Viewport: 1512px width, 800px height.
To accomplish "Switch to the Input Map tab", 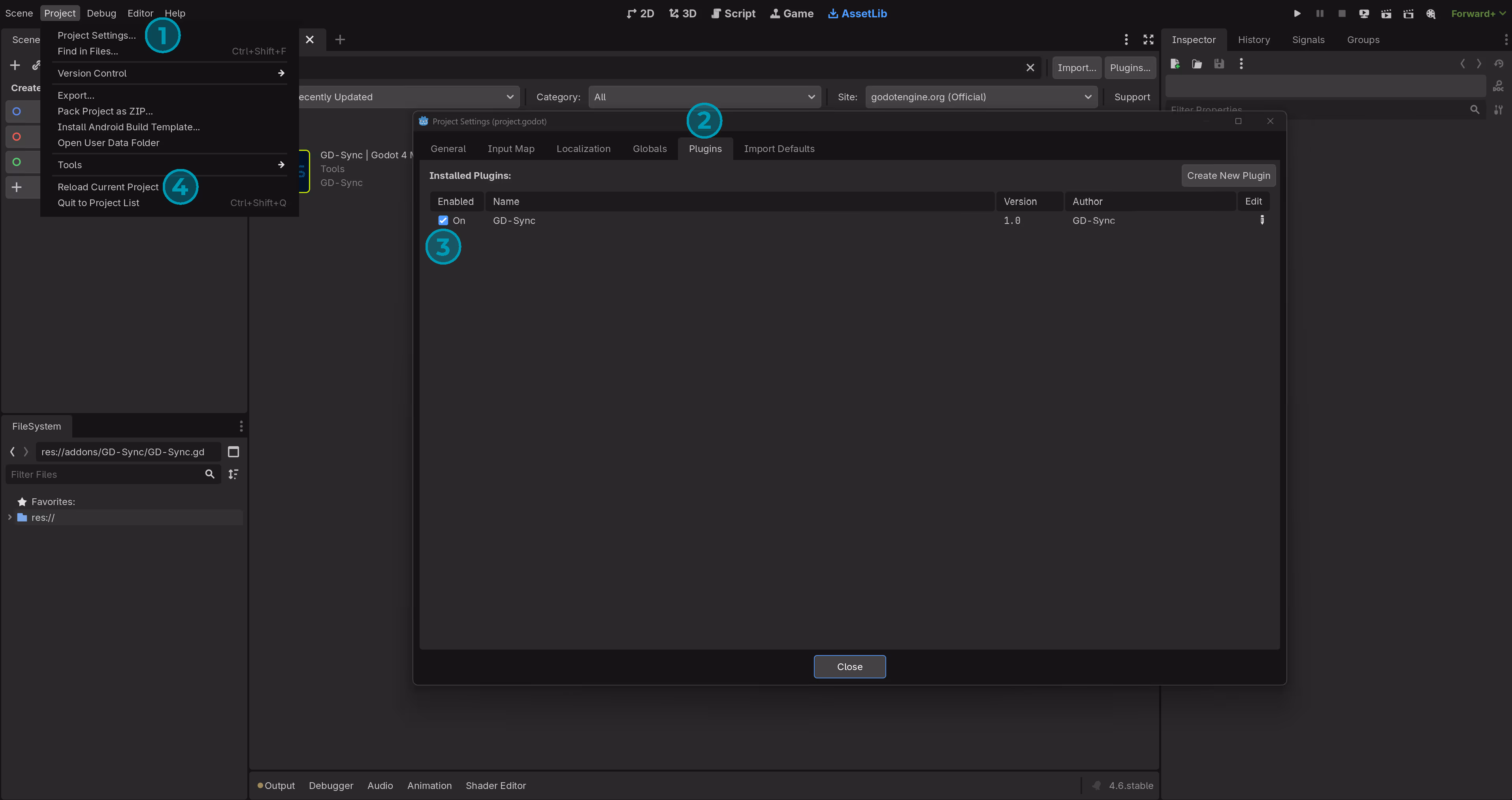I will pyautogui.click(x=511, y=148).
